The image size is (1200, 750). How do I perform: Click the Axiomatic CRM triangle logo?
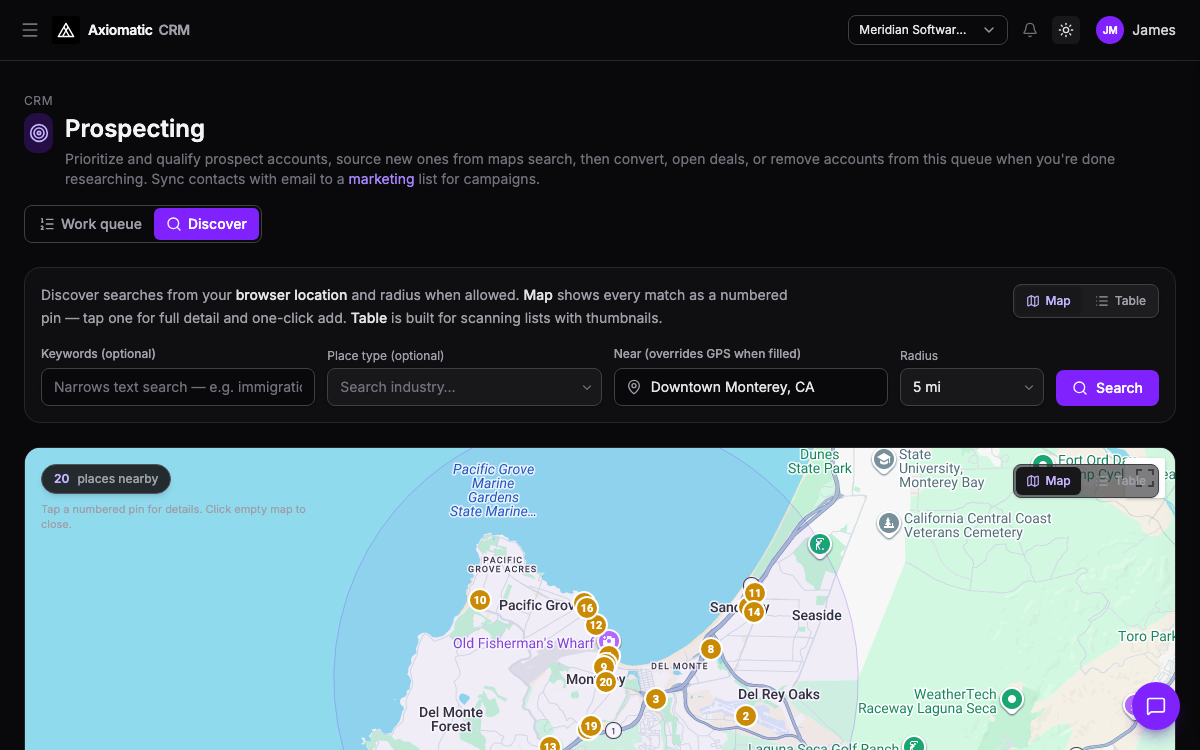click(66, 30)
